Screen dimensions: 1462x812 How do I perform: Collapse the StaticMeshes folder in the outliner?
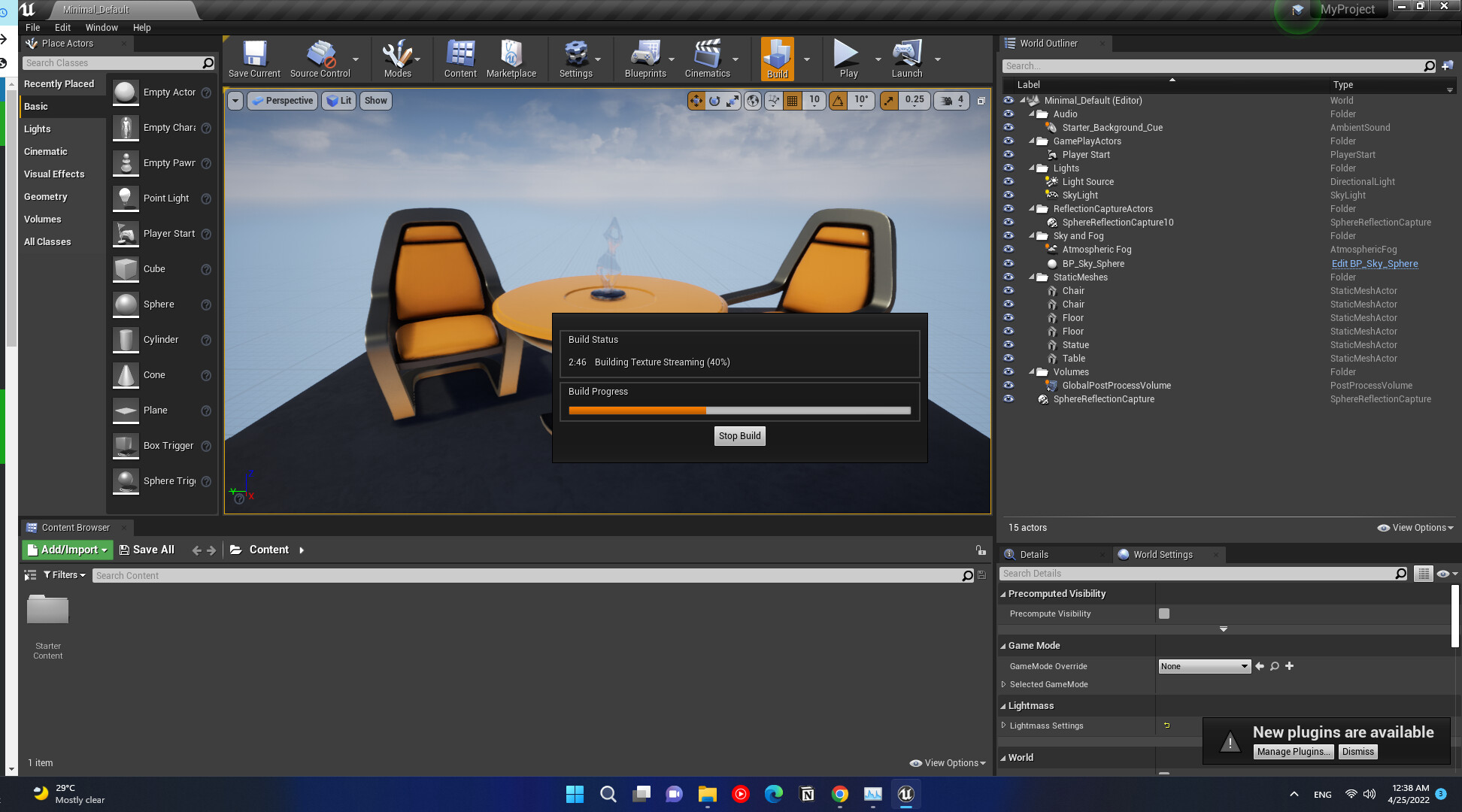1032,277
